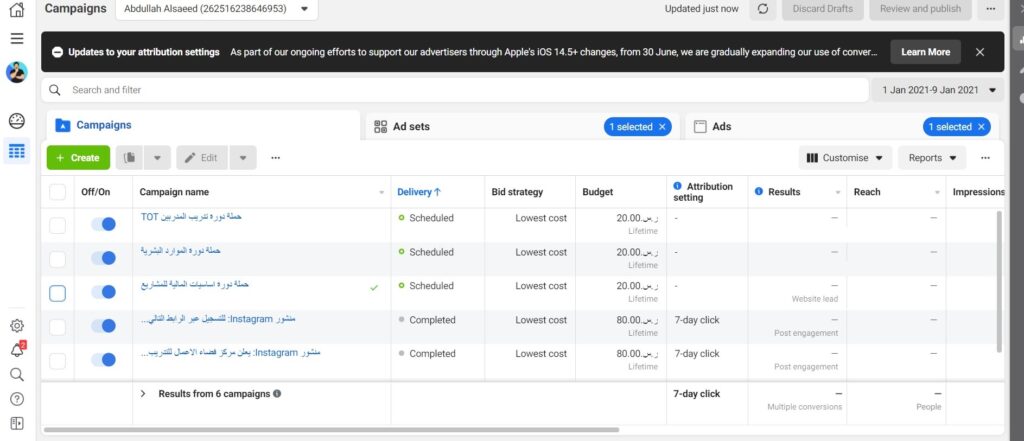Click the duplicate campaign icon
This screenshot has height=441, width=1024.
130,158
